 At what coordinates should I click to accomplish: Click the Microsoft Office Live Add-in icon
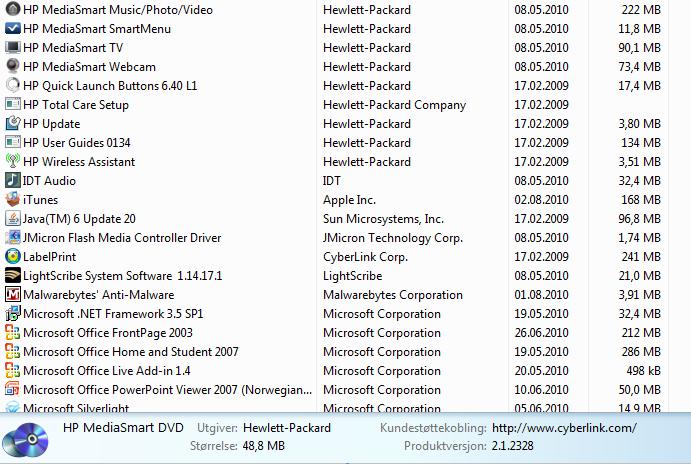pos(13,370)
